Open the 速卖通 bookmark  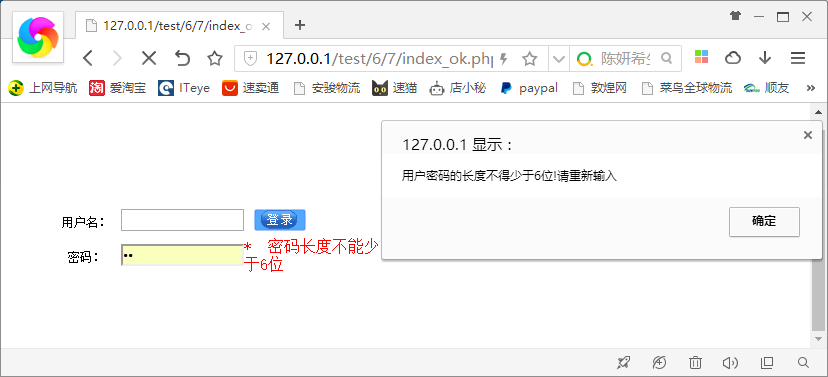click(250, 88)
